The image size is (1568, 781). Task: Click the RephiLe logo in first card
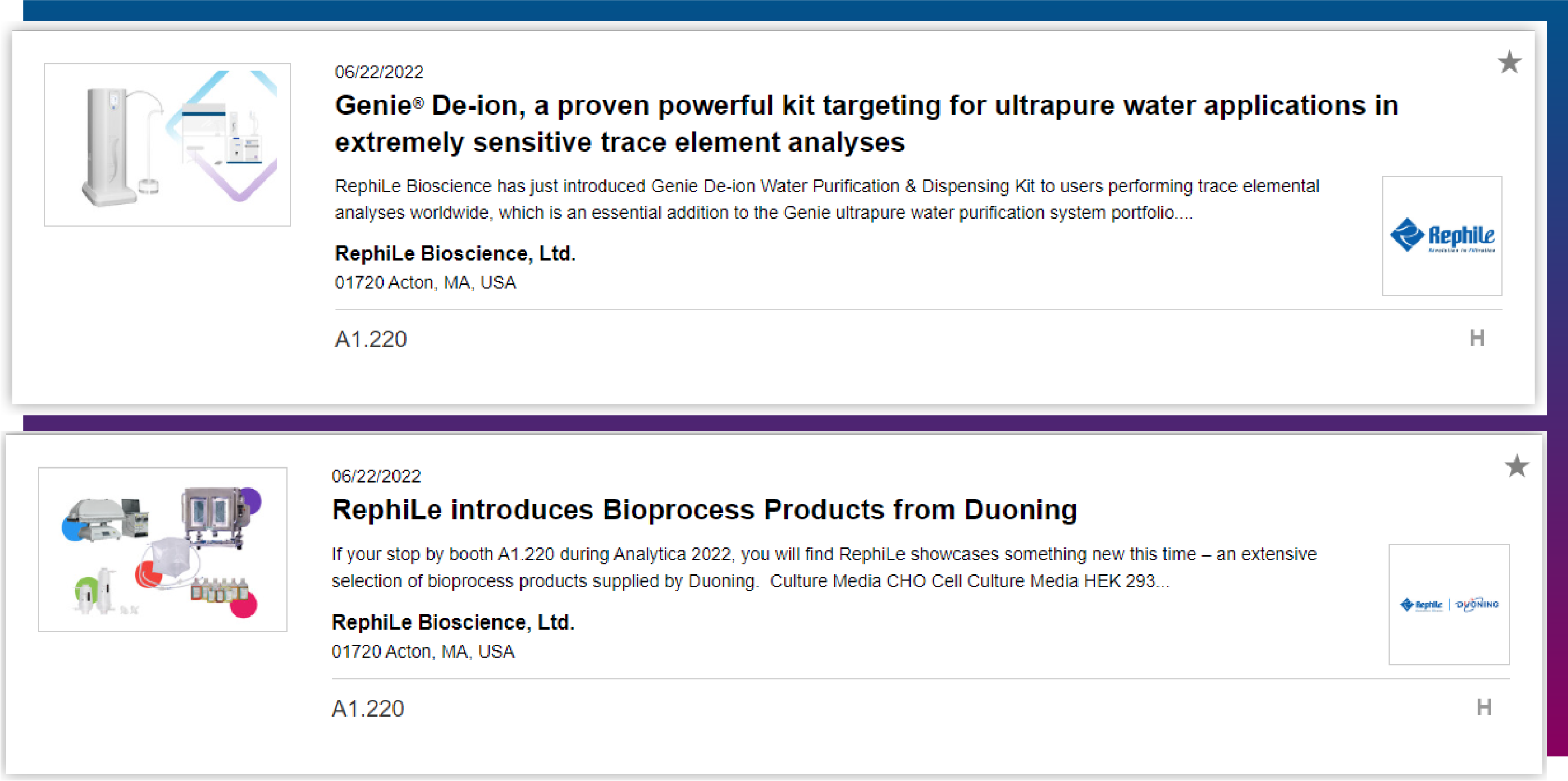pyautogui.click(x=1441, y=236)
